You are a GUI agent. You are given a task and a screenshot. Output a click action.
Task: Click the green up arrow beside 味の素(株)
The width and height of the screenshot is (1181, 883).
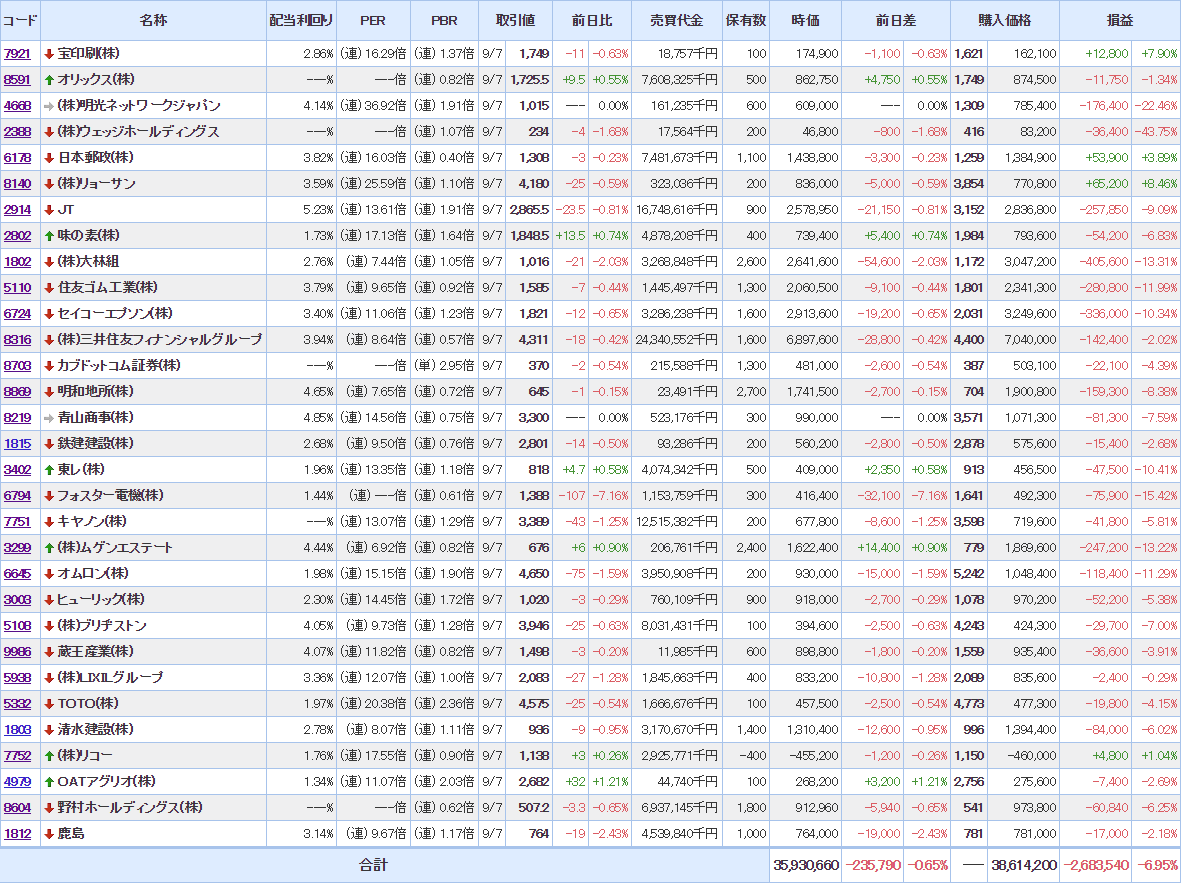(x=49, y=236)
